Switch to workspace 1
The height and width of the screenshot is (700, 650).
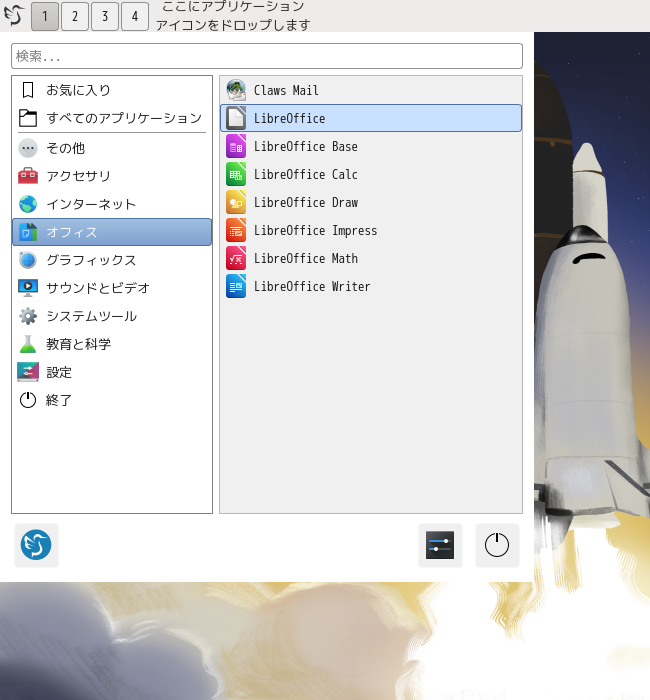(x=45, y=16)
